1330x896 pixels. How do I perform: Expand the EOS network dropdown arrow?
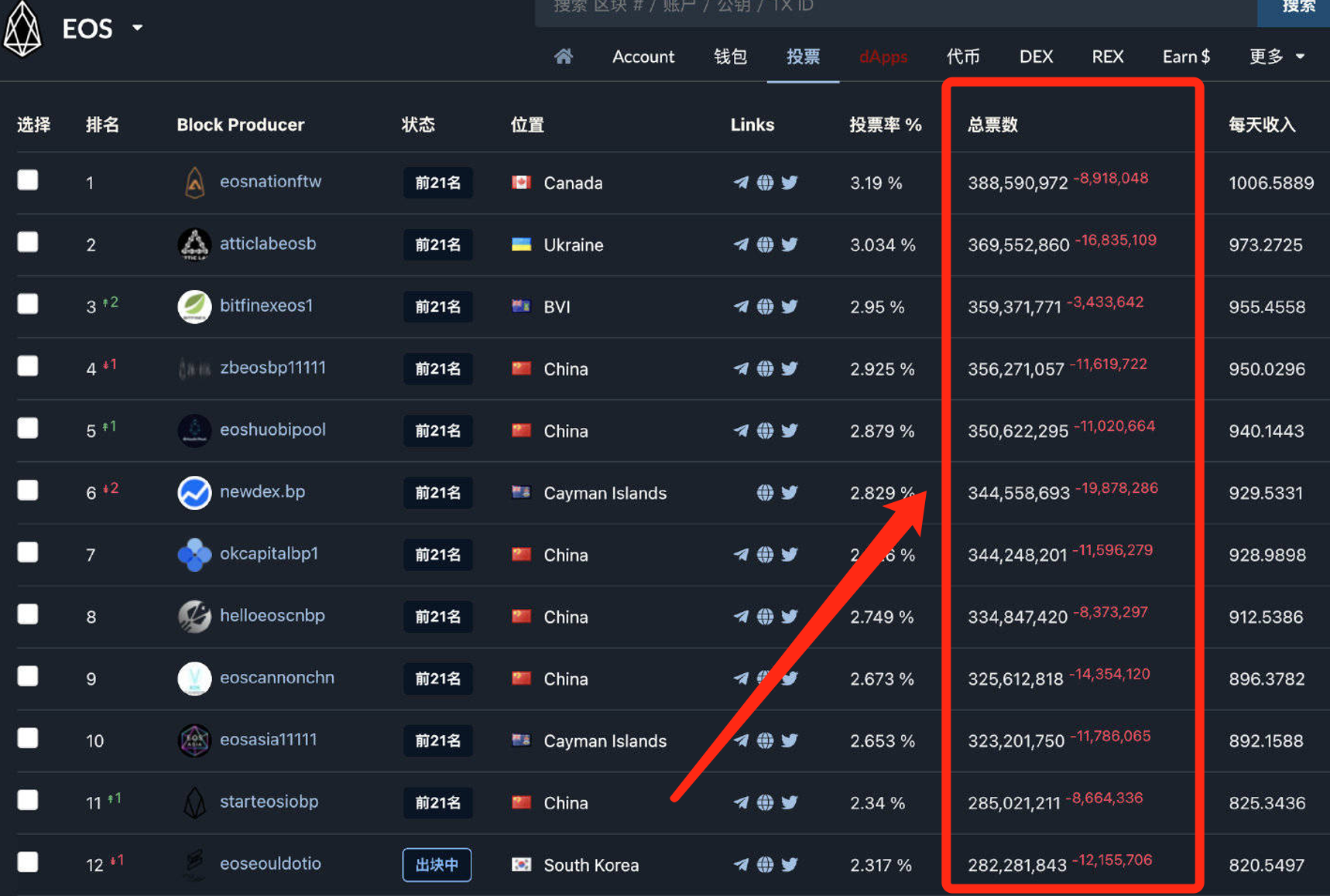tap(137, 28)
